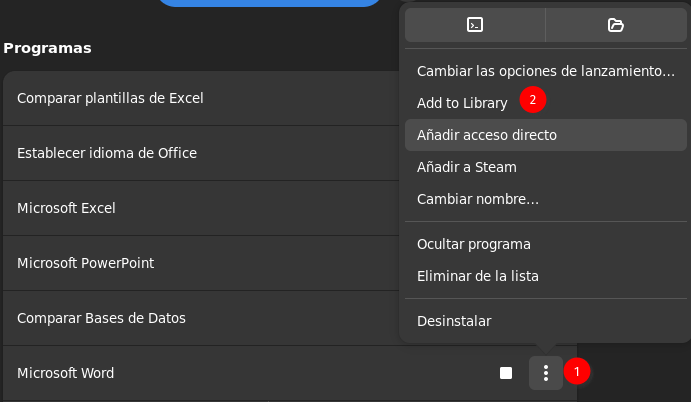This screenshot has width=691, height=402.
Task: Click the Microsoft Word program row label
Action: (66, 373)
